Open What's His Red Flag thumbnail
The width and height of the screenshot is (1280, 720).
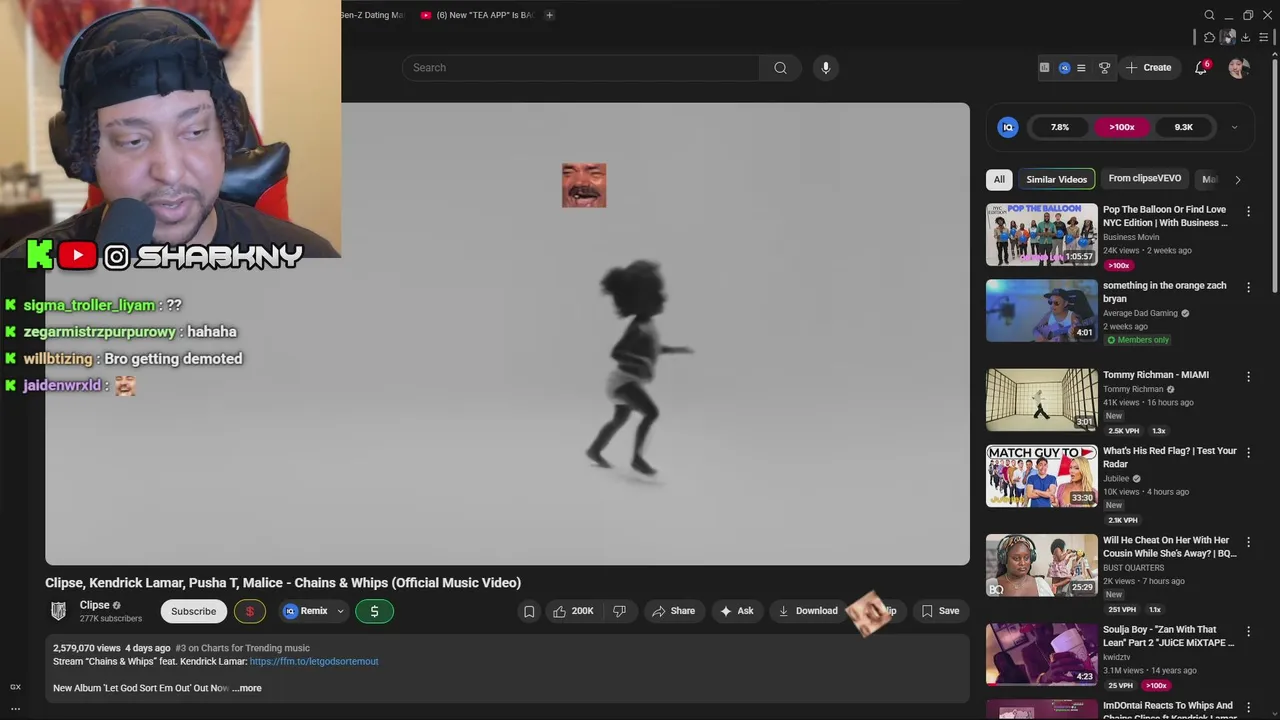coord(1042,476)
